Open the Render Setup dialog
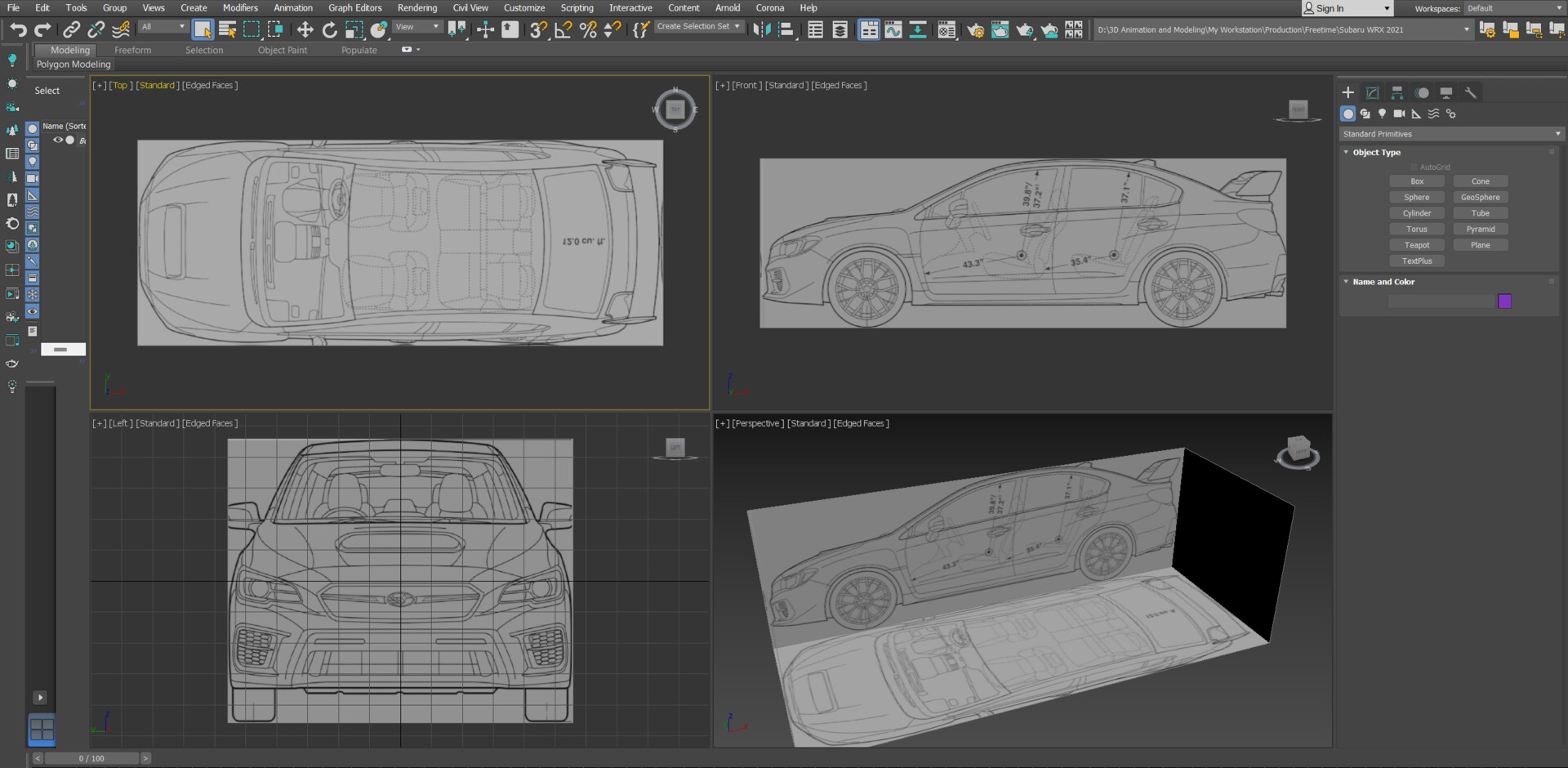 click(975, 29)
